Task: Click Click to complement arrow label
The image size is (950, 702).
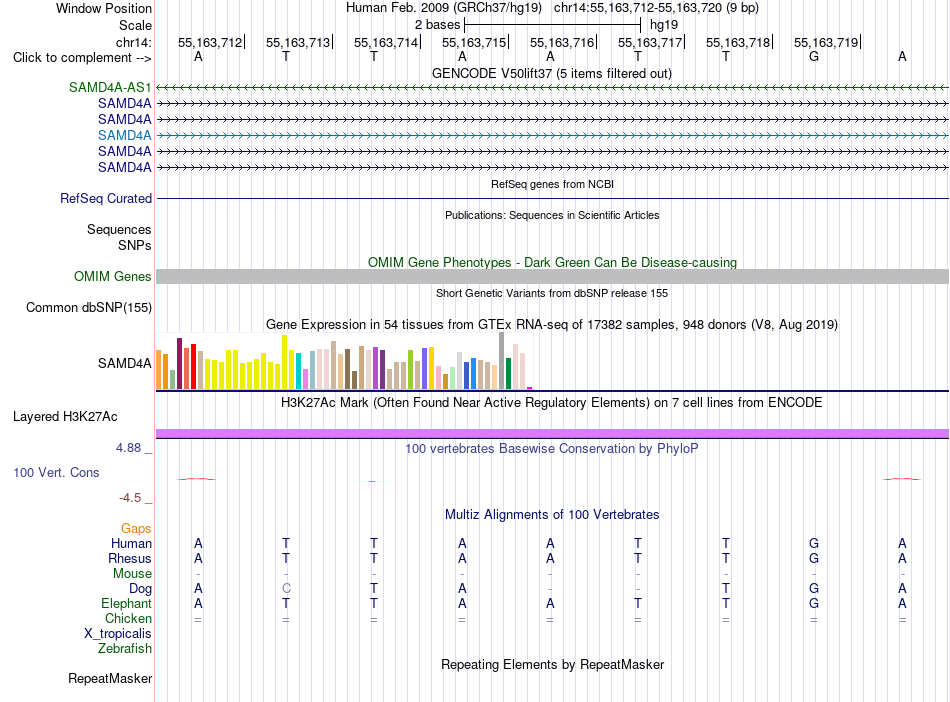Action: point(82,58)
